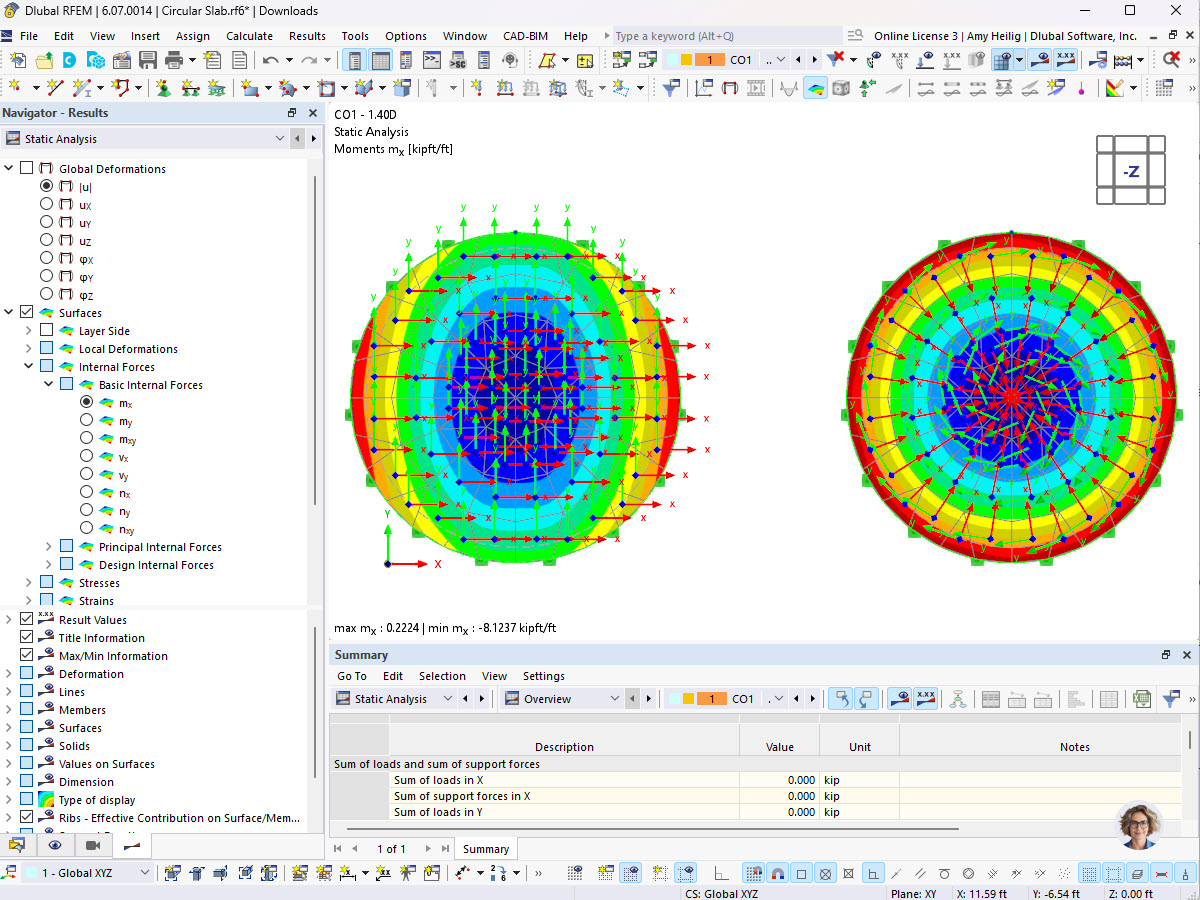Image resolution: width=1200 pixels, height=900 pixels.
Task: Click Summary export table icon
Action: [x=1142, y=699]
